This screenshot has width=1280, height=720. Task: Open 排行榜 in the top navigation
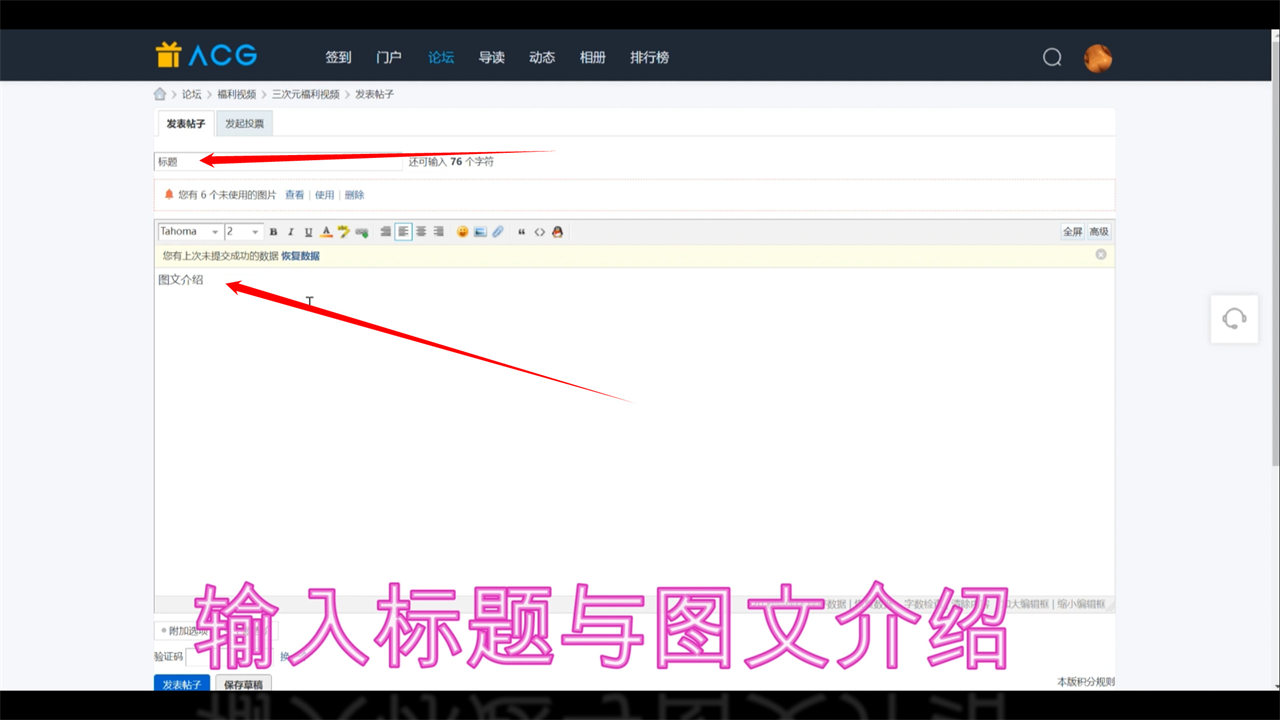[x=649, y=57]
